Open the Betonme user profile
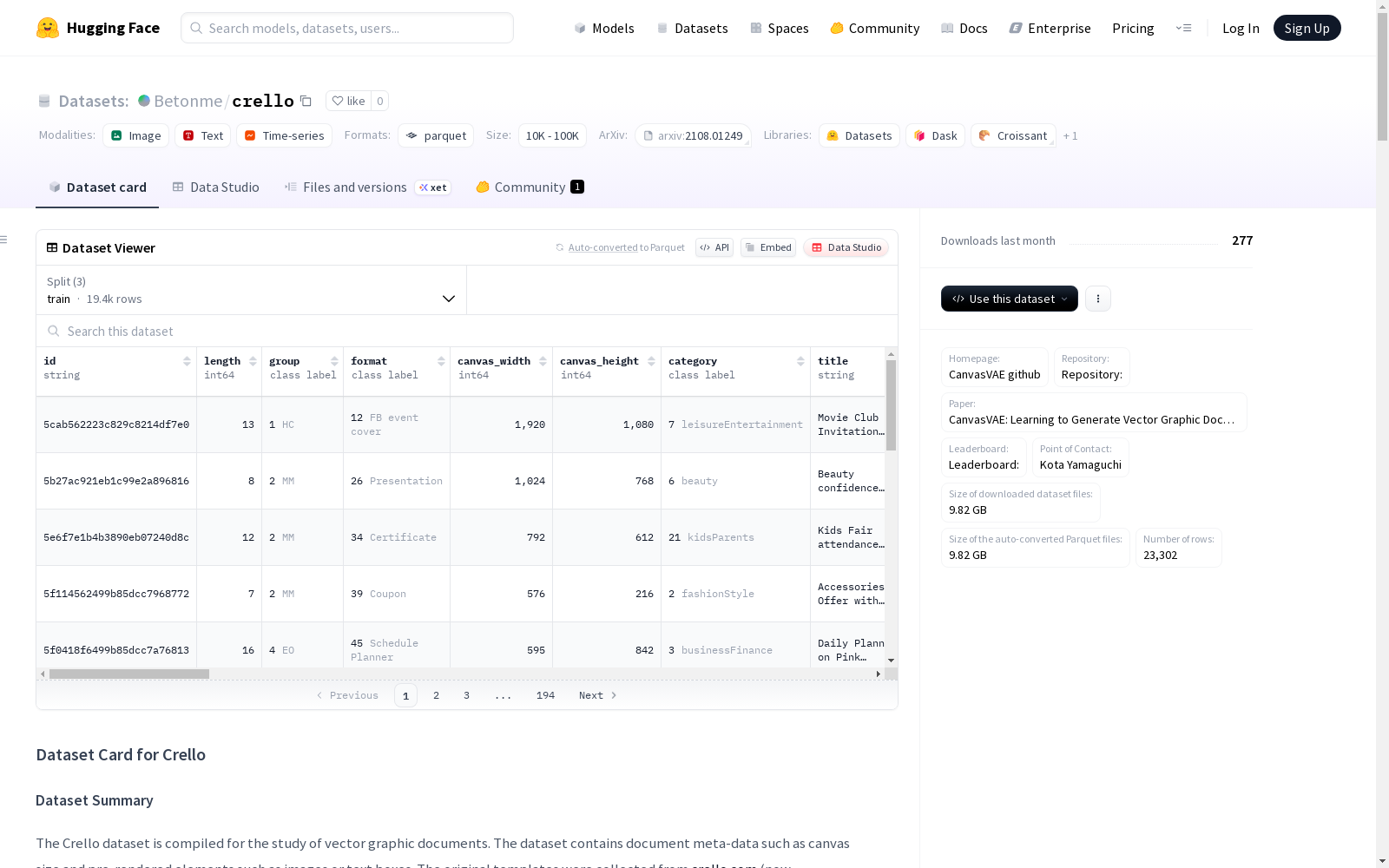This screenshot has width=1389, height=868. tap(188, 101)
